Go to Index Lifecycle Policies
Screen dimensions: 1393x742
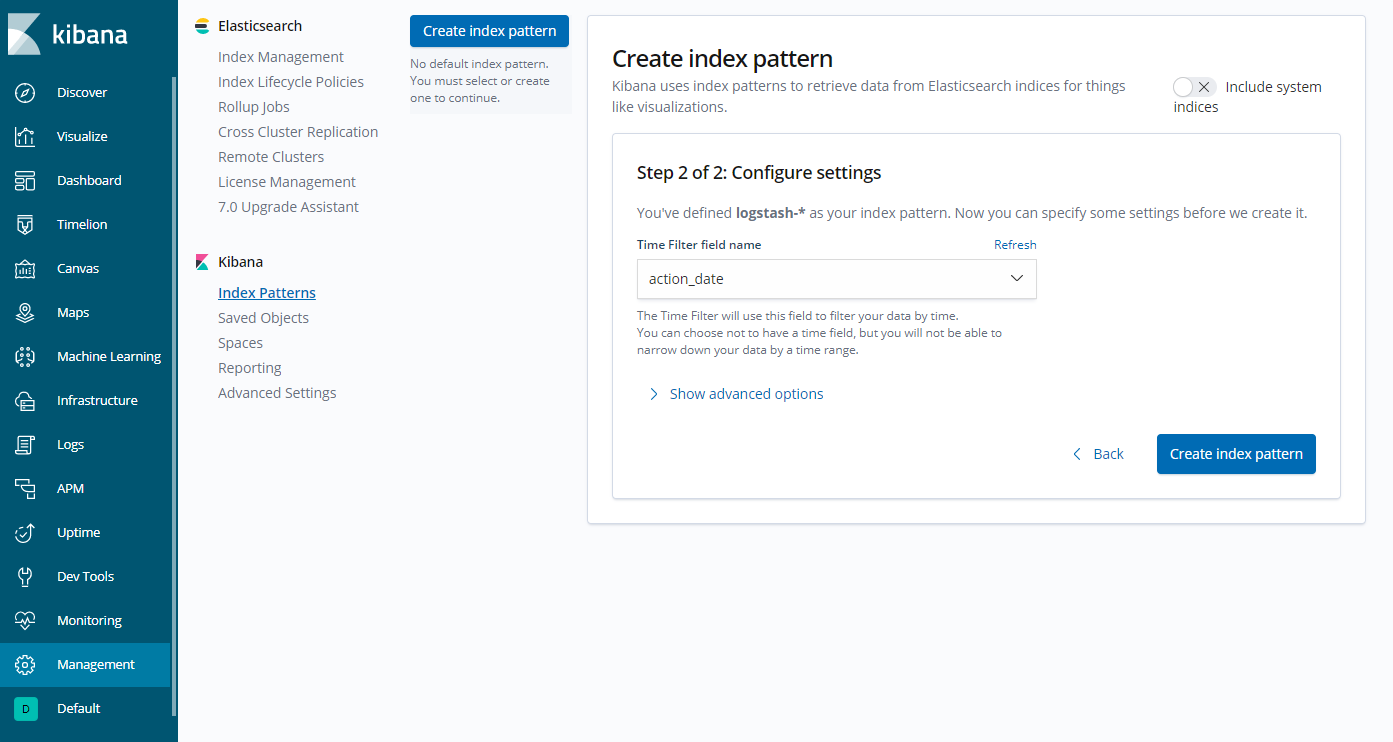coord(291,82)
